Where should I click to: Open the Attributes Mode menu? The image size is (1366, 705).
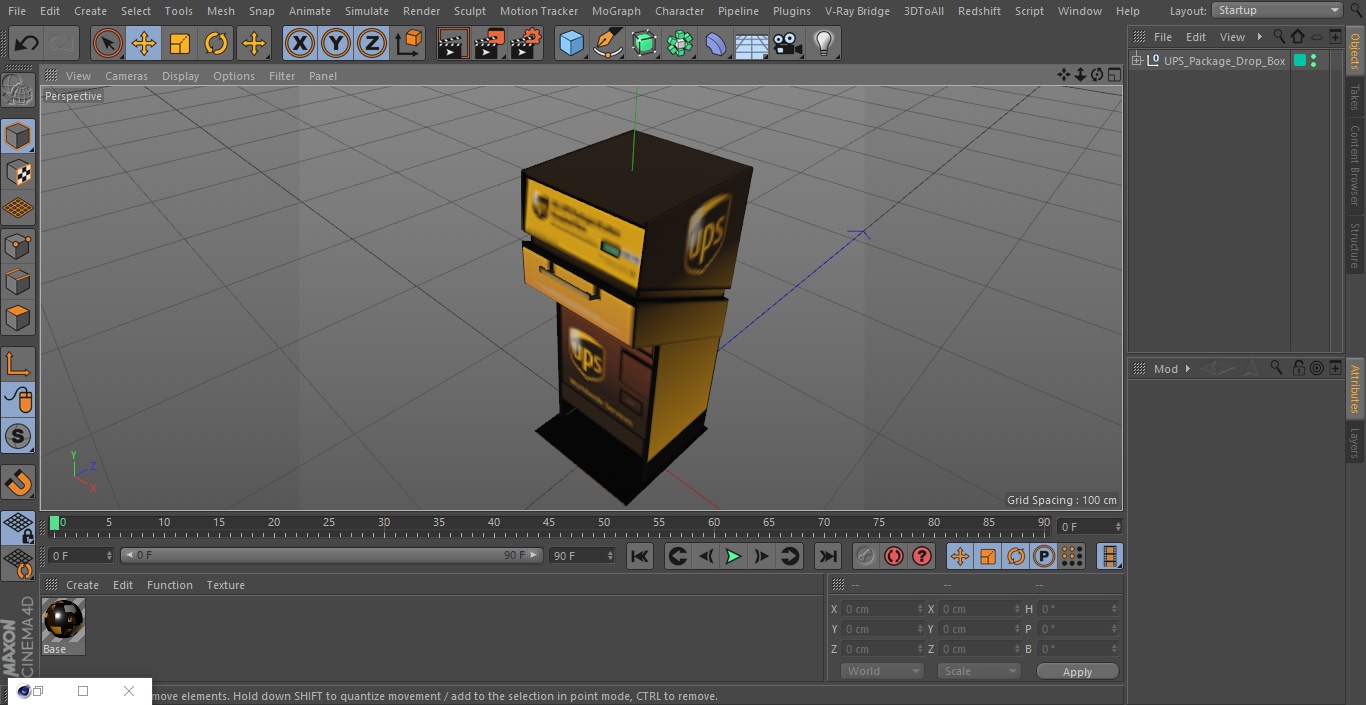[x=1166, y=369]
